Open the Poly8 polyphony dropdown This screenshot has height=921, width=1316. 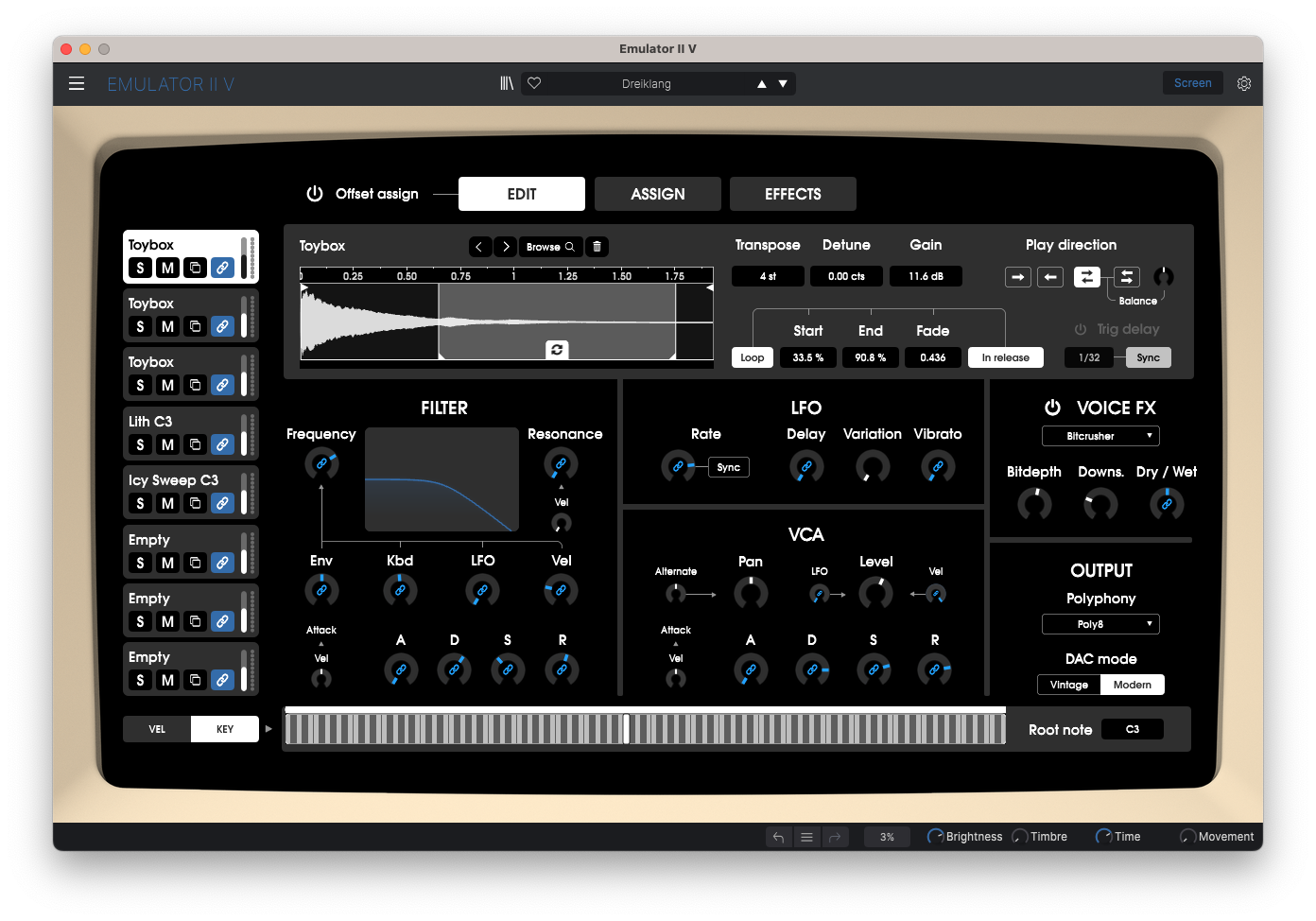pyautogui.click(x=1100, y=624)
